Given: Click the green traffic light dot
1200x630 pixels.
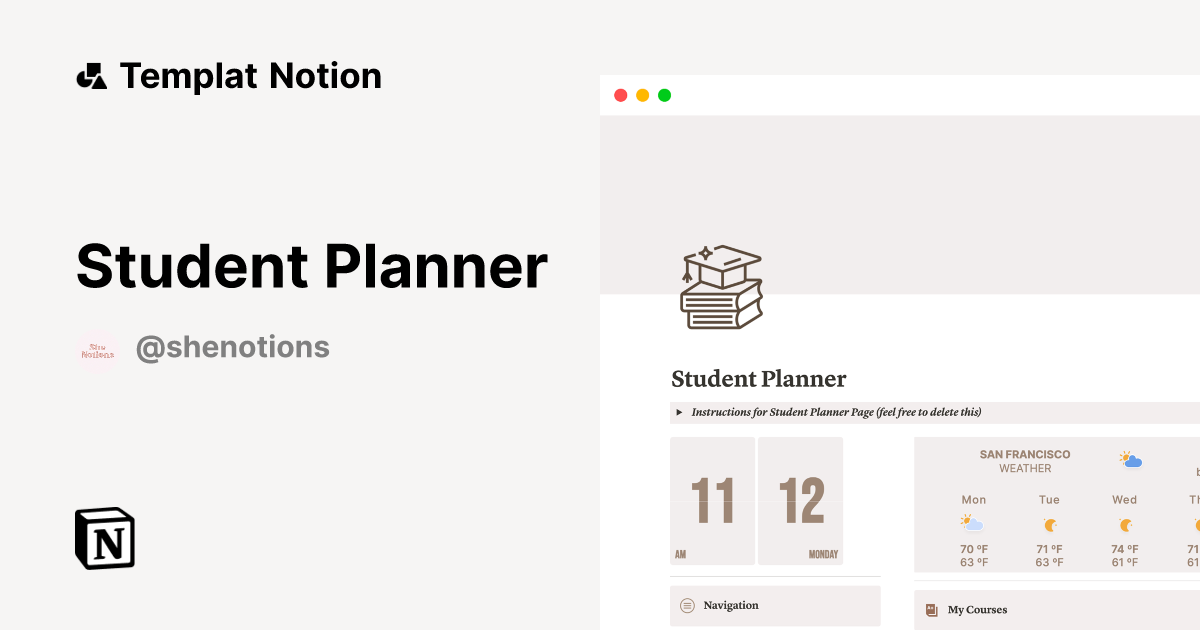Looking at the screenshot, I should click(663, 95).
